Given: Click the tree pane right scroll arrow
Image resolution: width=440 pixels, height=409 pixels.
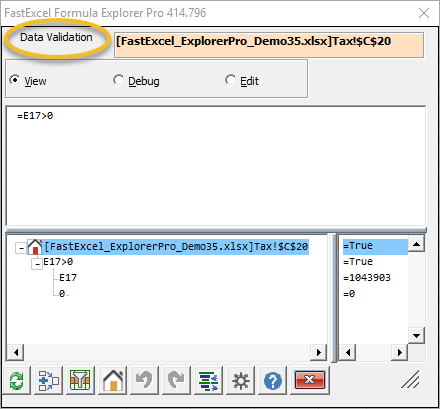Looking at the screenshot, I should click(318, 352).
